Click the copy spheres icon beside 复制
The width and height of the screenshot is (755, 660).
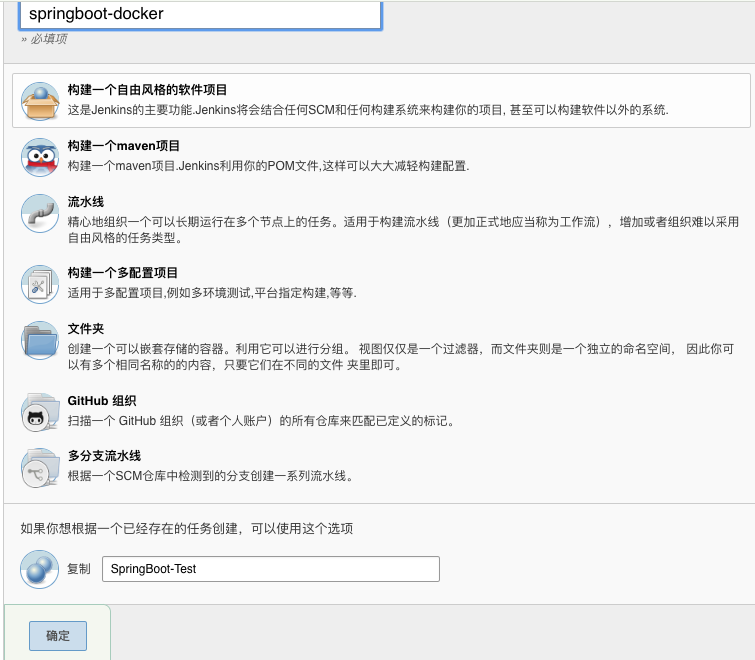(39, 569)
